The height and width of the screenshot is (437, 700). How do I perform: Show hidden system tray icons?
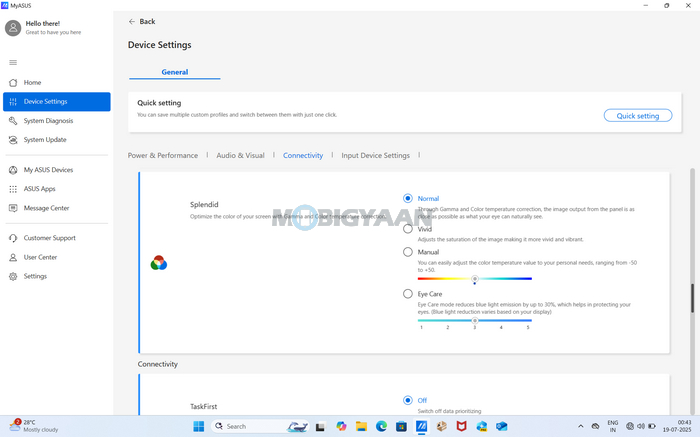pyautogui.click(x=580, y=426)
